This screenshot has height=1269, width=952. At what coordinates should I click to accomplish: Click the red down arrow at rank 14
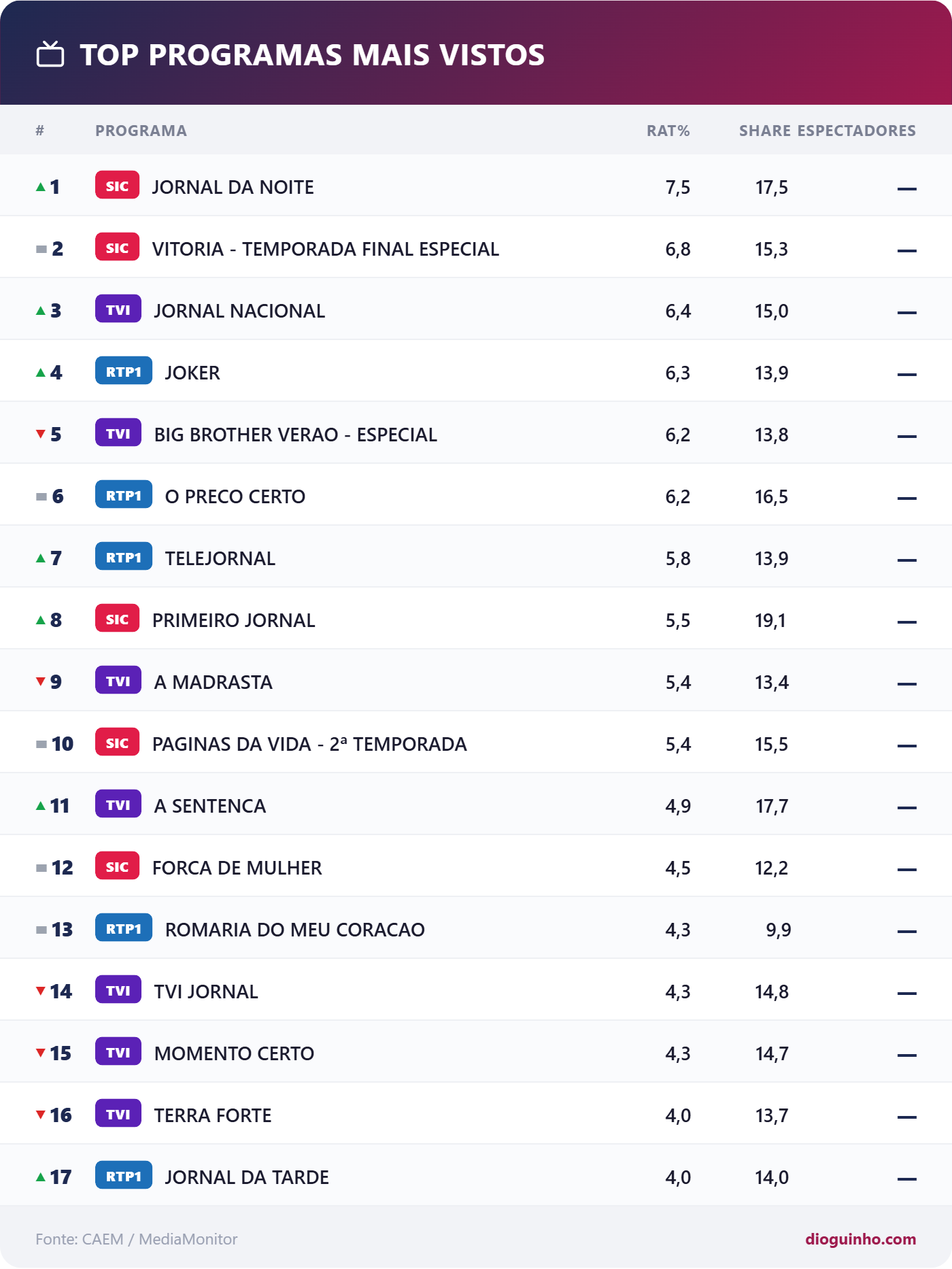41,991
